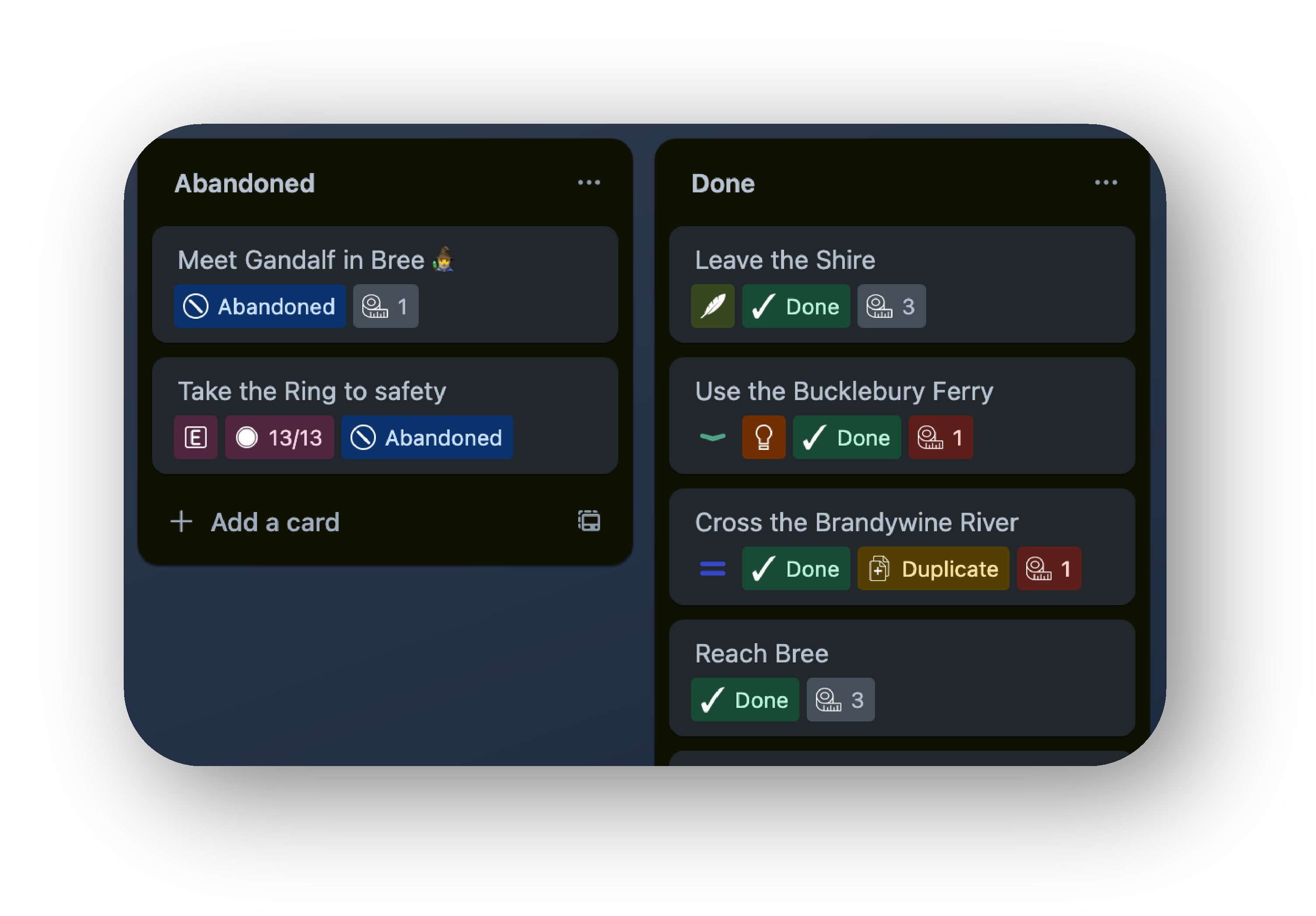Image resolution: width=1316 pixels, height=916 pixels.
Task: Click the 13/13 checklist badge
Action: pos(279,437)
